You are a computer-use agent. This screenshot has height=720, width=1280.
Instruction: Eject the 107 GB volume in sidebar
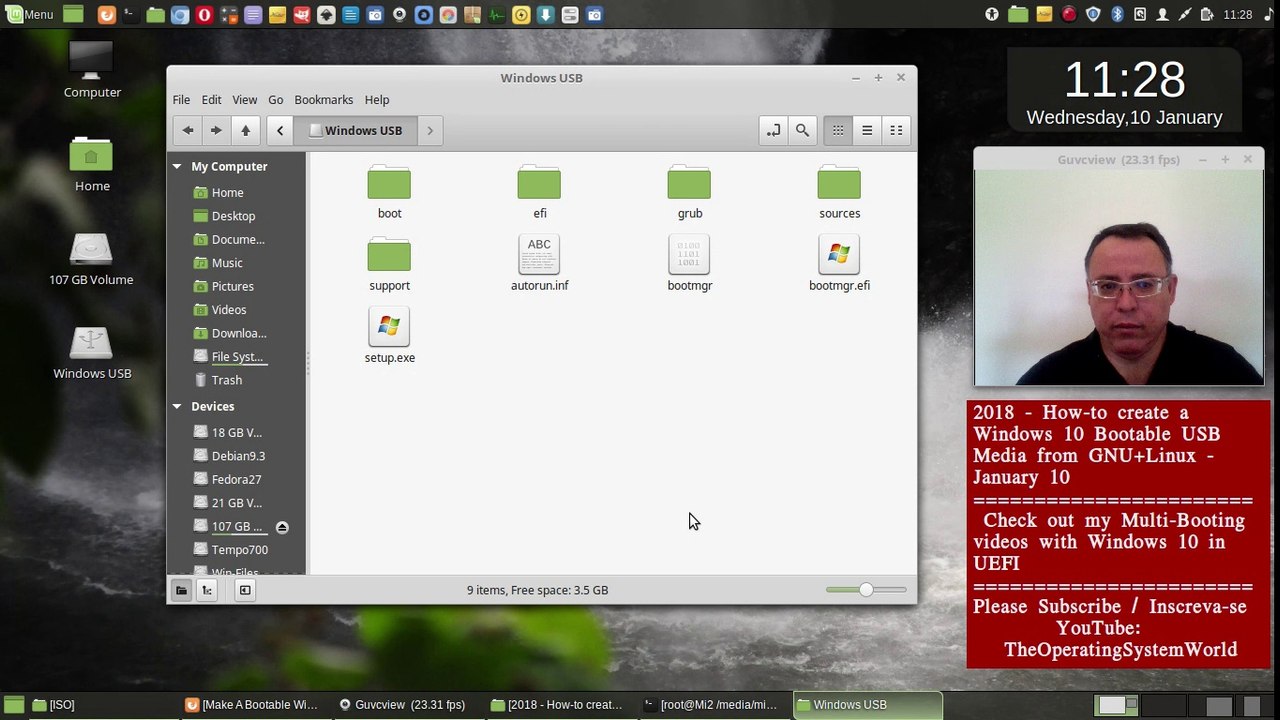[x=282, y=527]
